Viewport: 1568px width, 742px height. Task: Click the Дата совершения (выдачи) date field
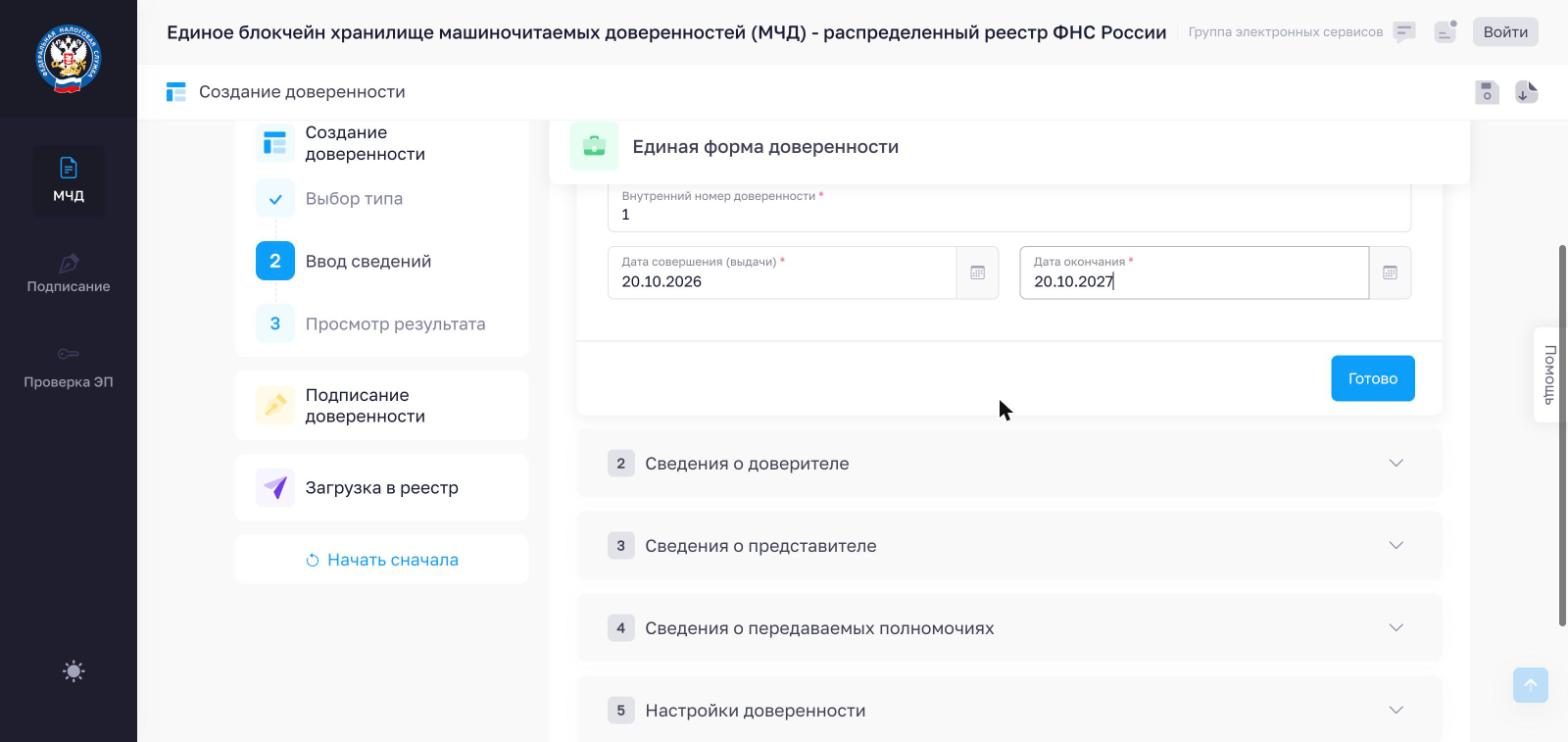tap(782, 272)
